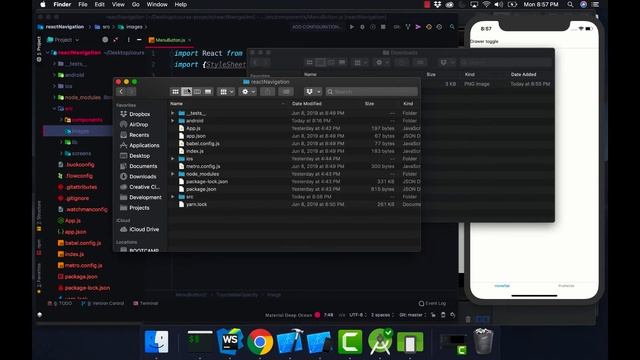
Task: Go back in reactNavigation Finder window
Action: [x=121, y=92]
